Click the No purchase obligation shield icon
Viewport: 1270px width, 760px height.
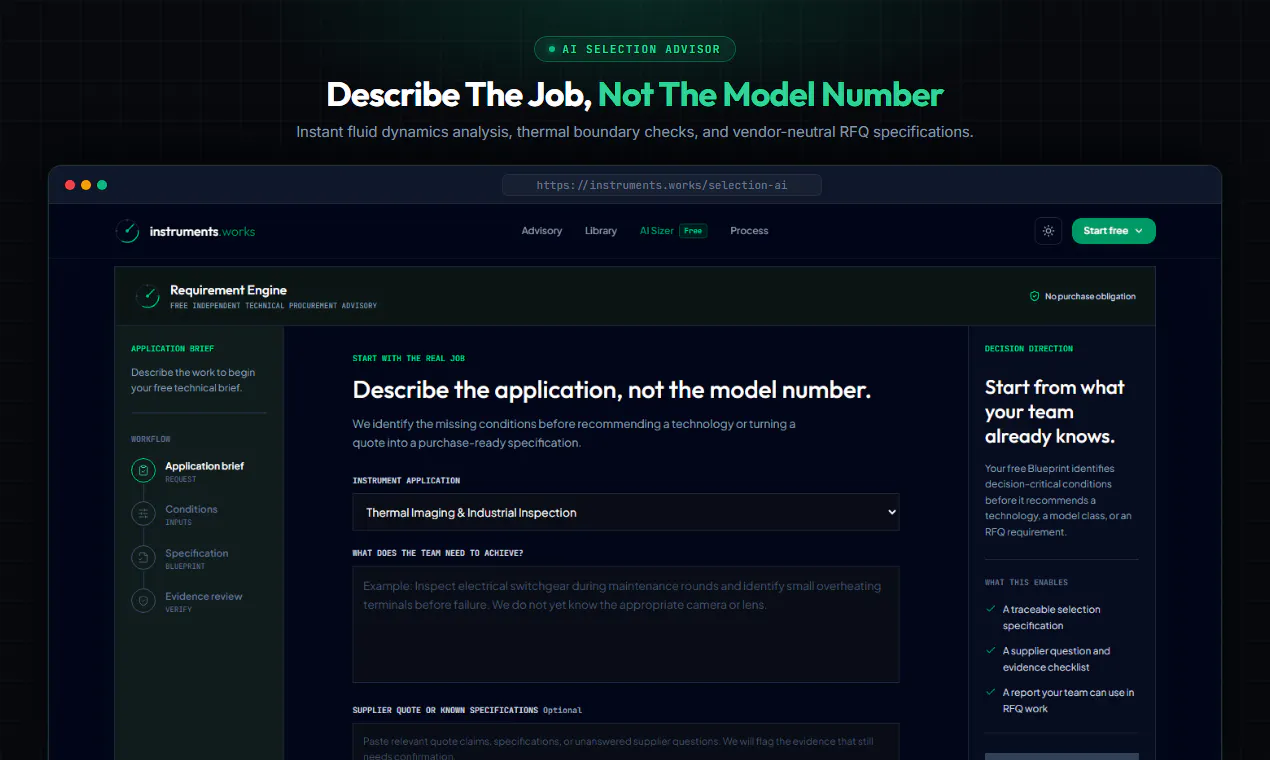[1035, 296]
